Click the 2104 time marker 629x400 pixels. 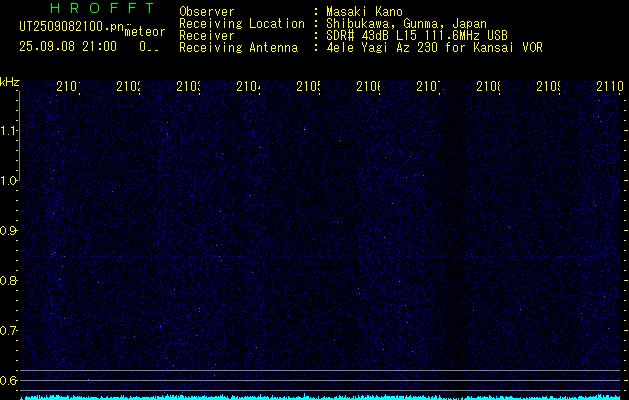coord(248,87)
